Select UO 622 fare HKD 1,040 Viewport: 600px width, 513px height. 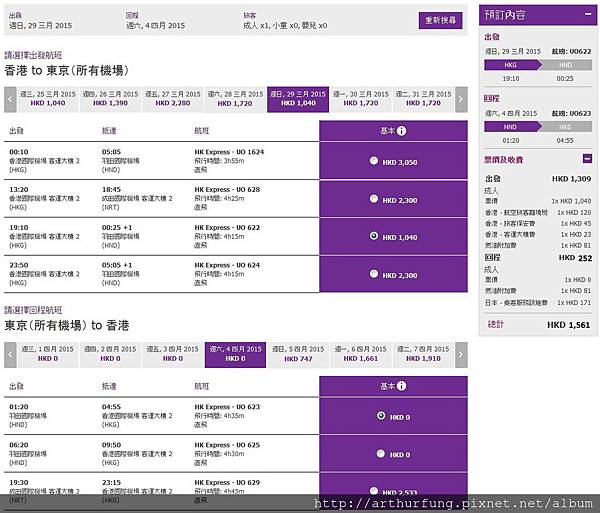point(374,236)
